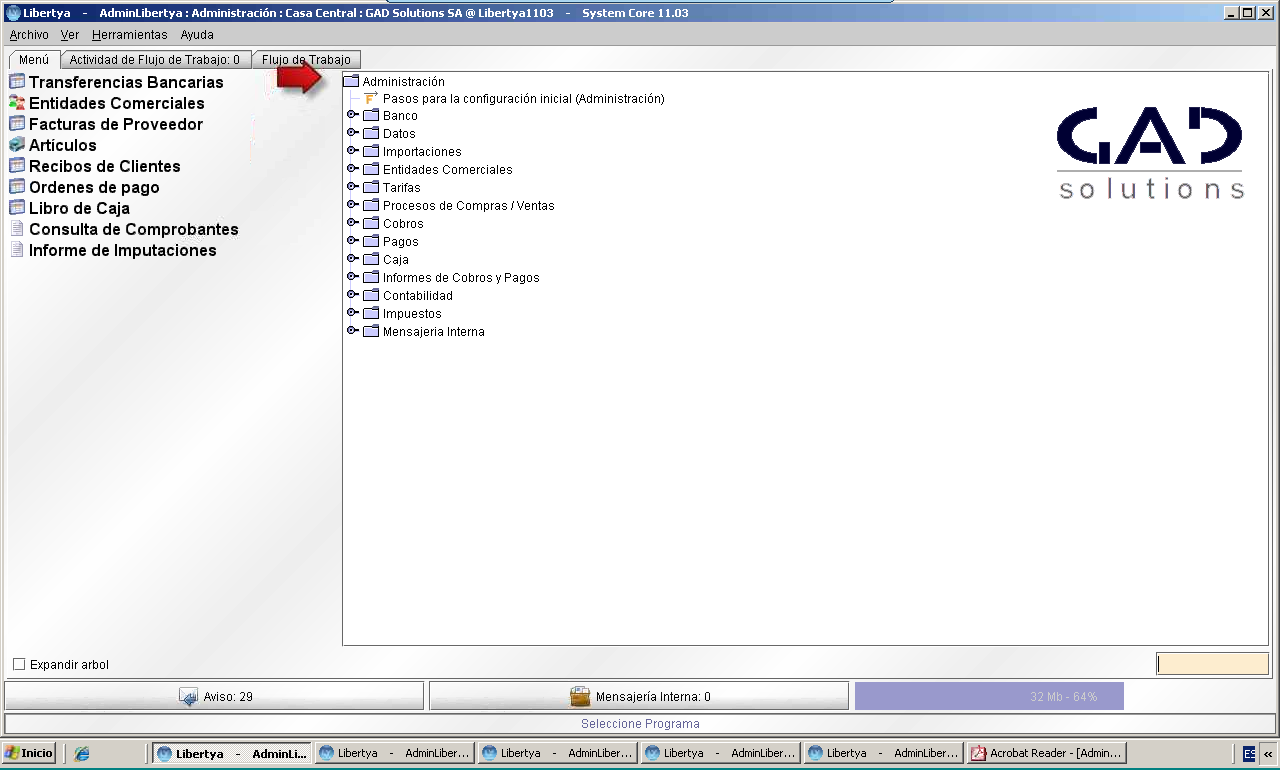
Task: Click the Aviso arrow icon
Action: click(x=188, y=697)
